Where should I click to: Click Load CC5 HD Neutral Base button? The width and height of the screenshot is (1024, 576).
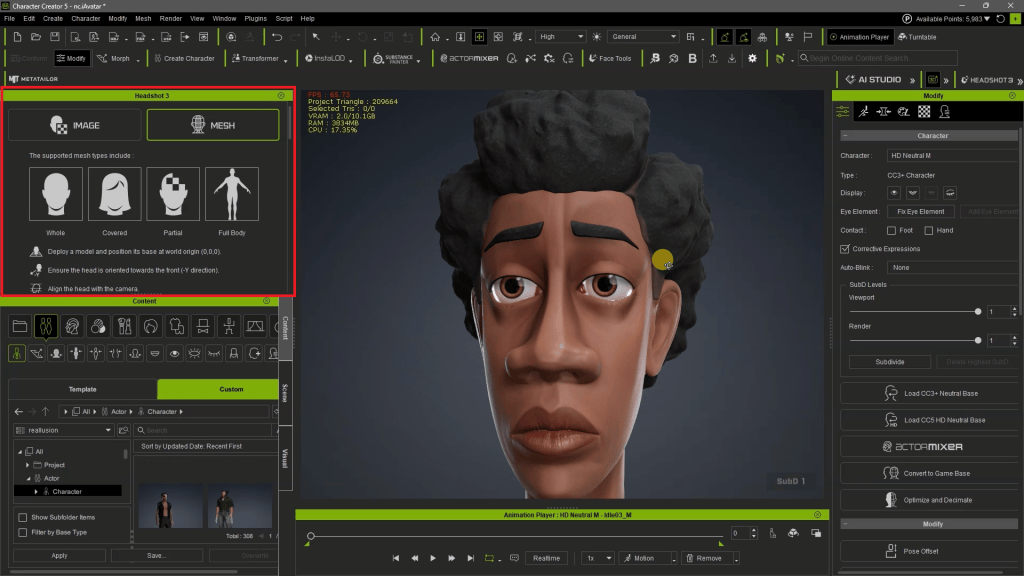coord(929,420)
